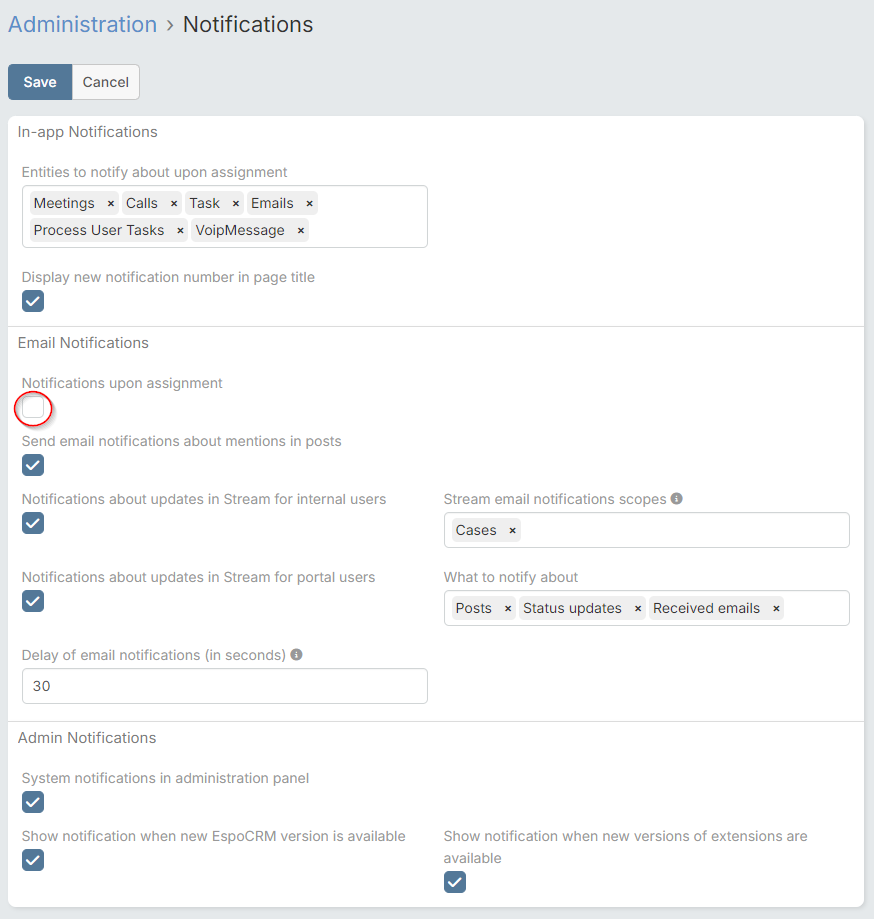Remove the Meetings tag

tap(110, 204)
